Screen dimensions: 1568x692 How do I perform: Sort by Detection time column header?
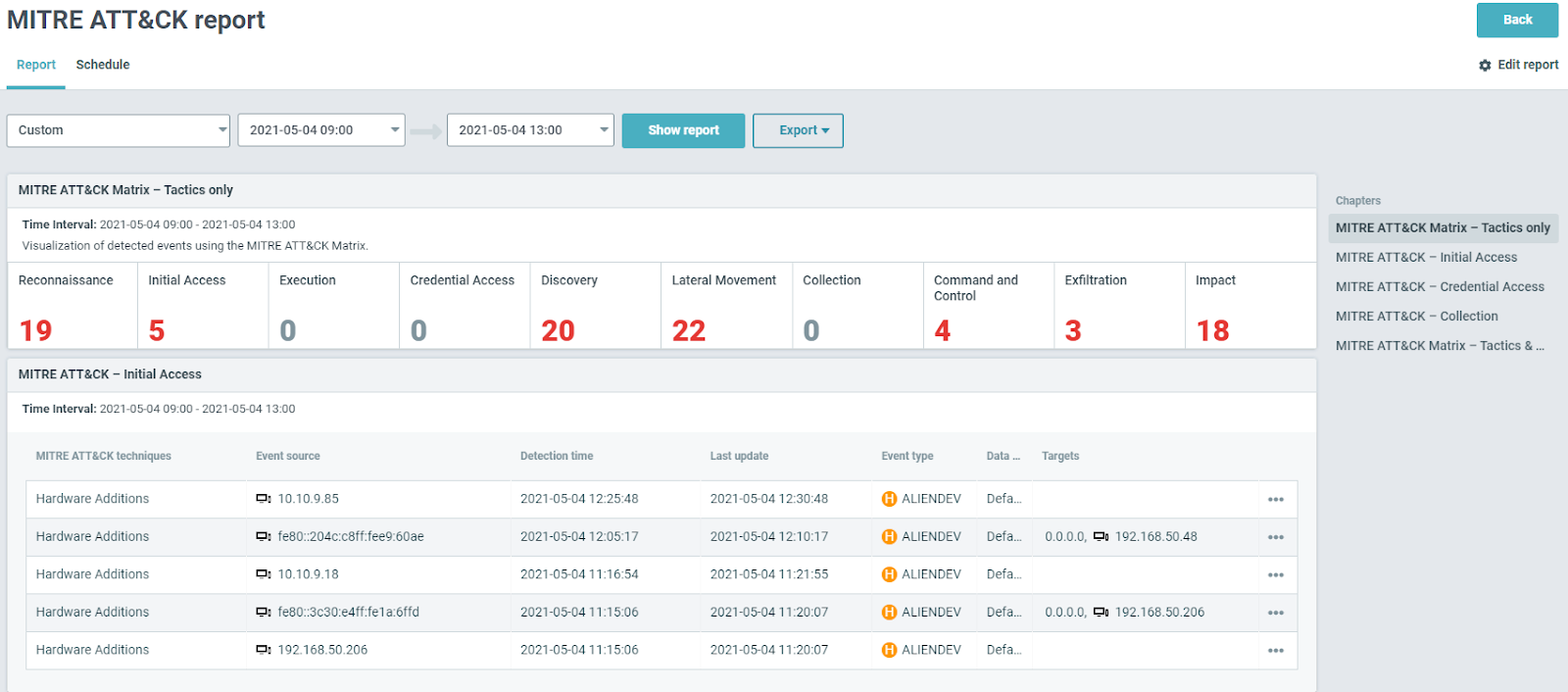[x=557, y=456]
